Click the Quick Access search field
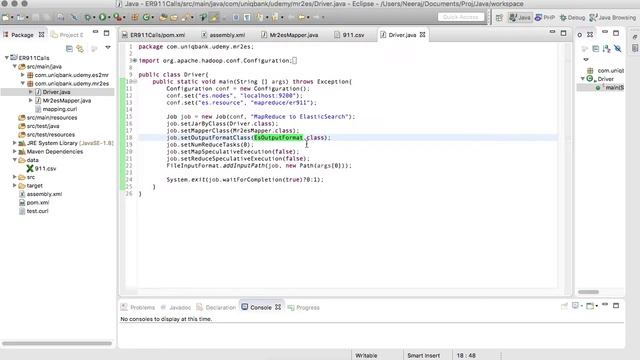Viewport: 640px width, 360px height. coord(461,17)
